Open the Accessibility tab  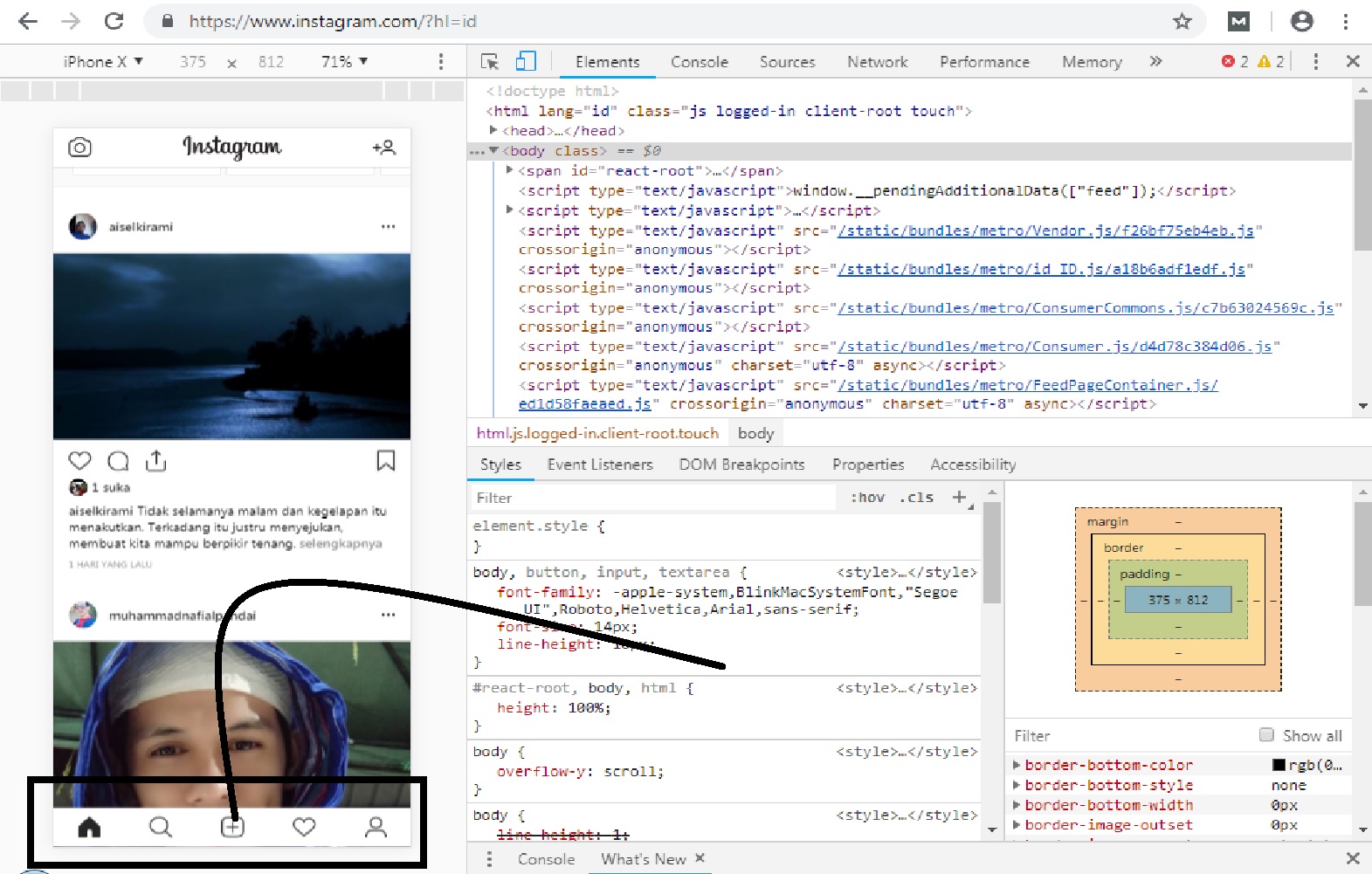pyautogui.click(x=973, y=465)
